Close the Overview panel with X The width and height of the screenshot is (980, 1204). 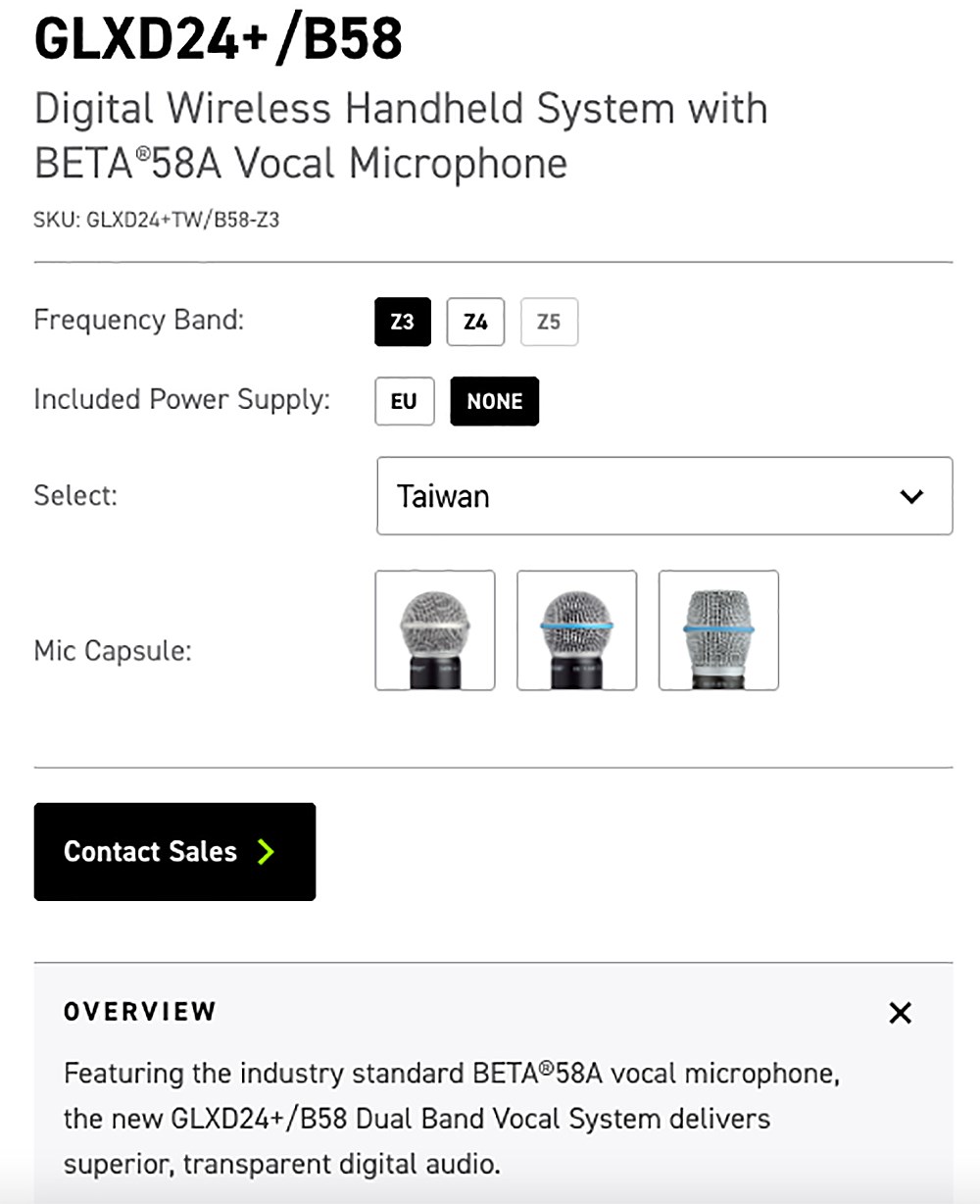point(900,1013)
